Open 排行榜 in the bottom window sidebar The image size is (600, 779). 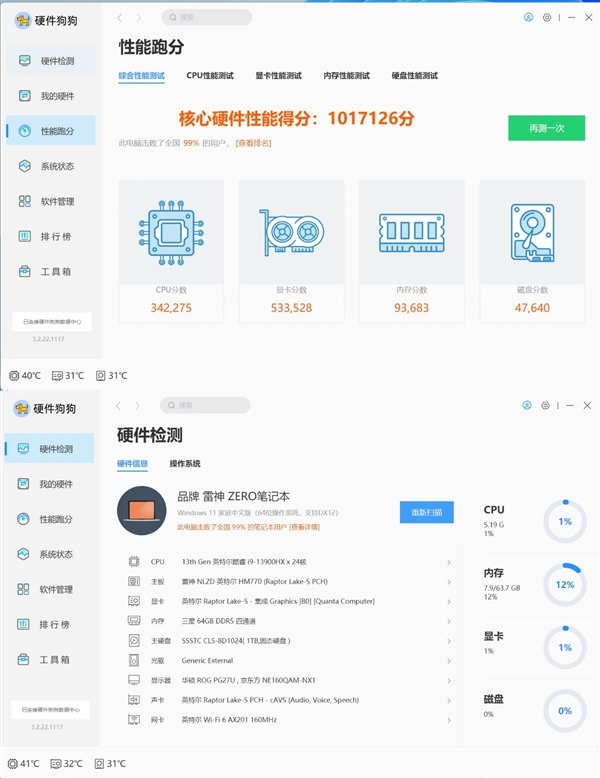(x=49, y=624)
